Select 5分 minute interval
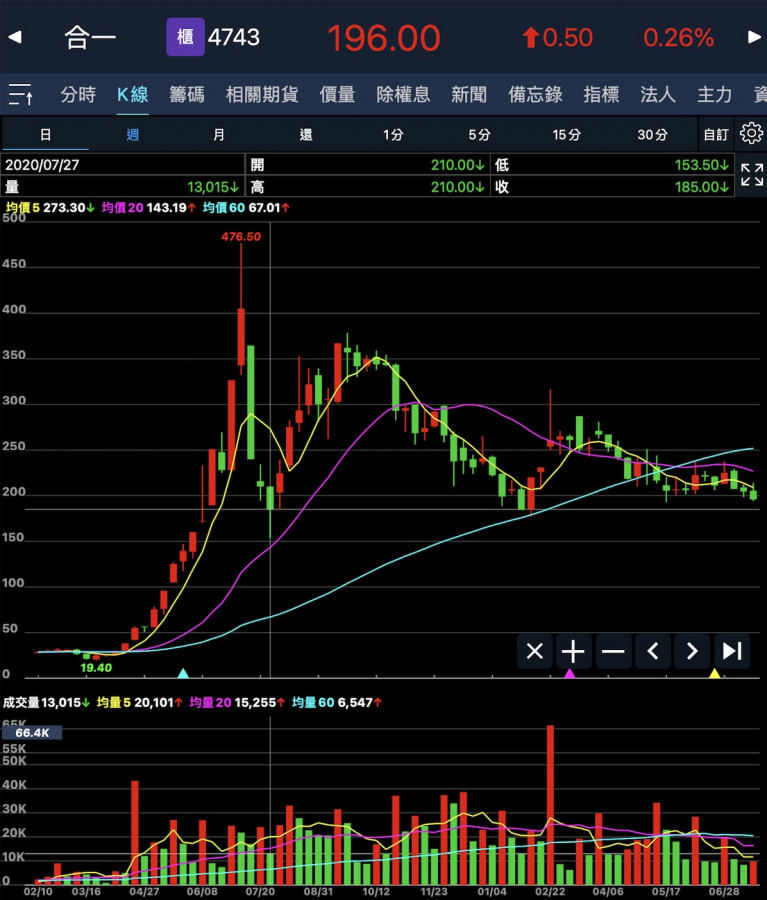Image resolution: width=767 pixels, height=900 pixels. [479, 134]
